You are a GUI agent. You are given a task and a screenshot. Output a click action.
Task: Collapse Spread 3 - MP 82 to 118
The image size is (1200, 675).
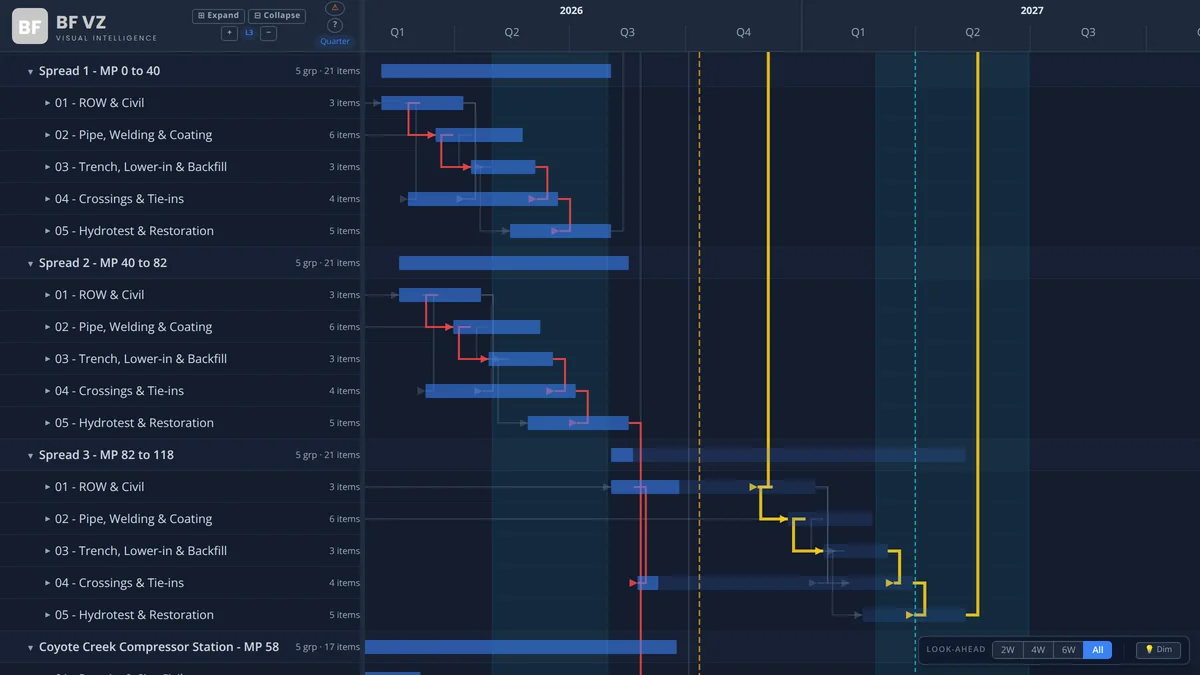click(x=30, y=456)
